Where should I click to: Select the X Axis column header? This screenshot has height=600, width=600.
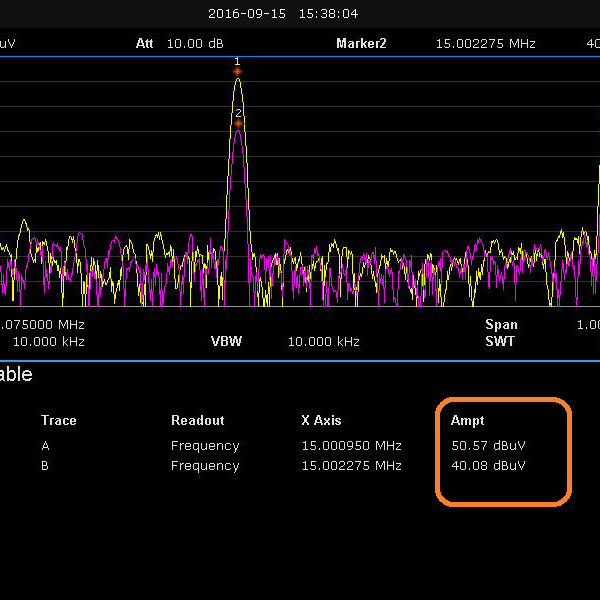[x=322, y=421]
